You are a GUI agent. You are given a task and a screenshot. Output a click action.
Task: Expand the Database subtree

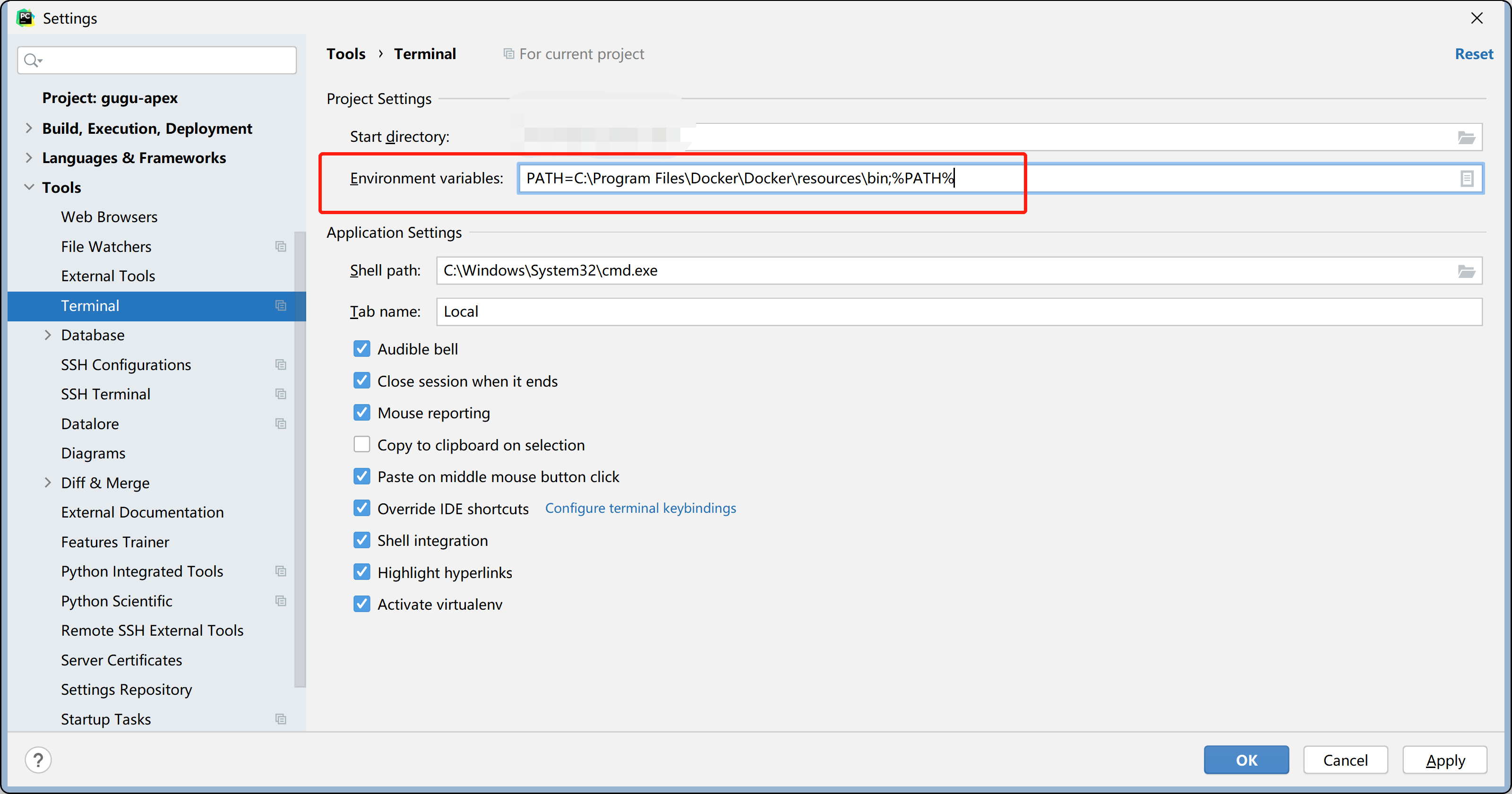[48, 335]
